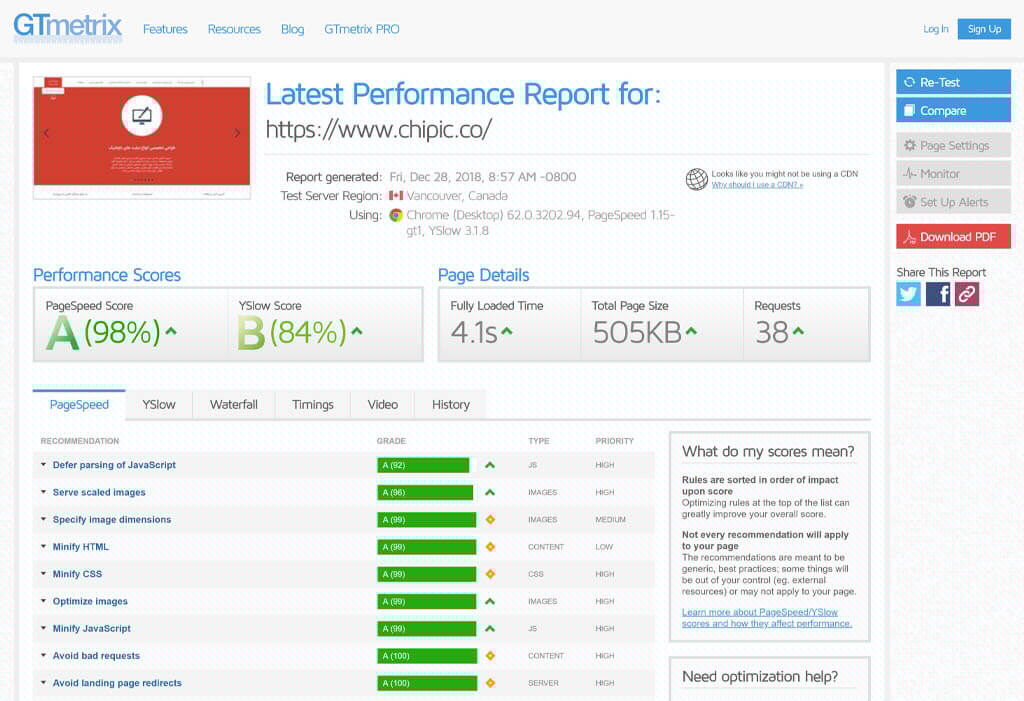
Task: Click Avoid bad requests A (100) bar
Action: tap(427, 656)
